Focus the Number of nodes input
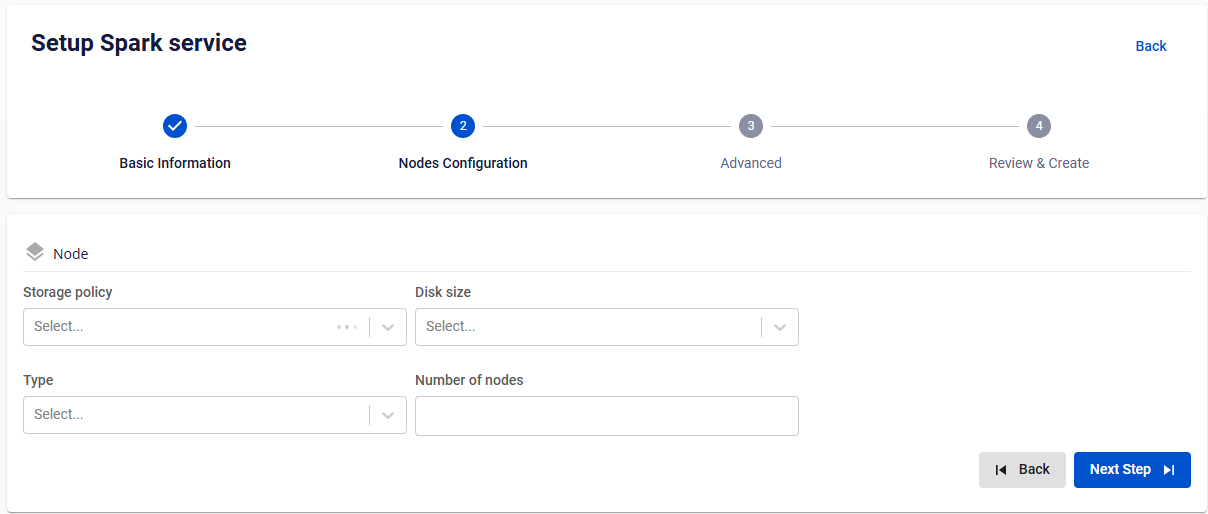Viewport: 1208px width, 514px height. click(607, 416)
